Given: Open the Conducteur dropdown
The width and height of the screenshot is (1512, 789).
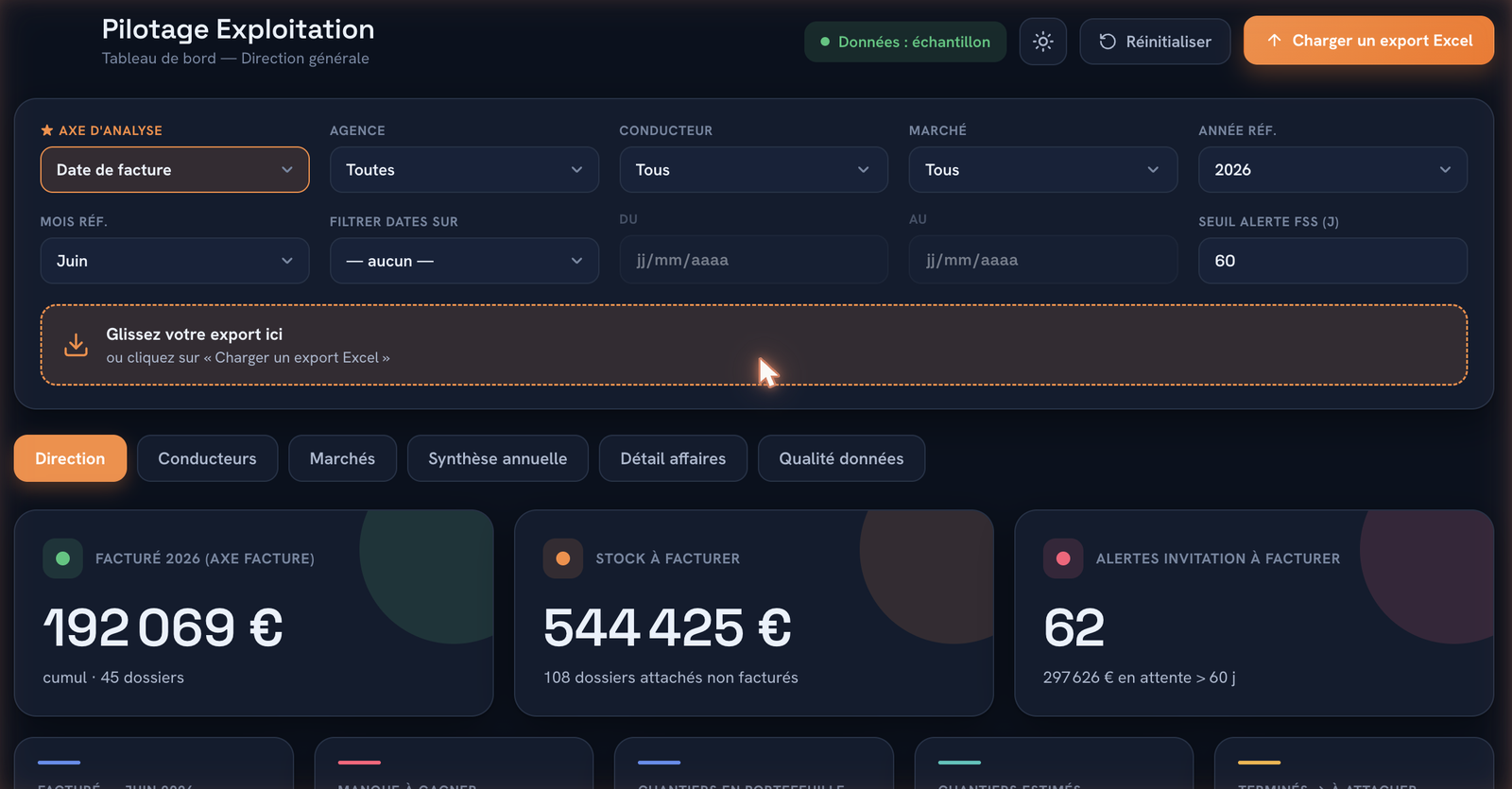Looking at the screenshot, I should [x=753, y=170].
